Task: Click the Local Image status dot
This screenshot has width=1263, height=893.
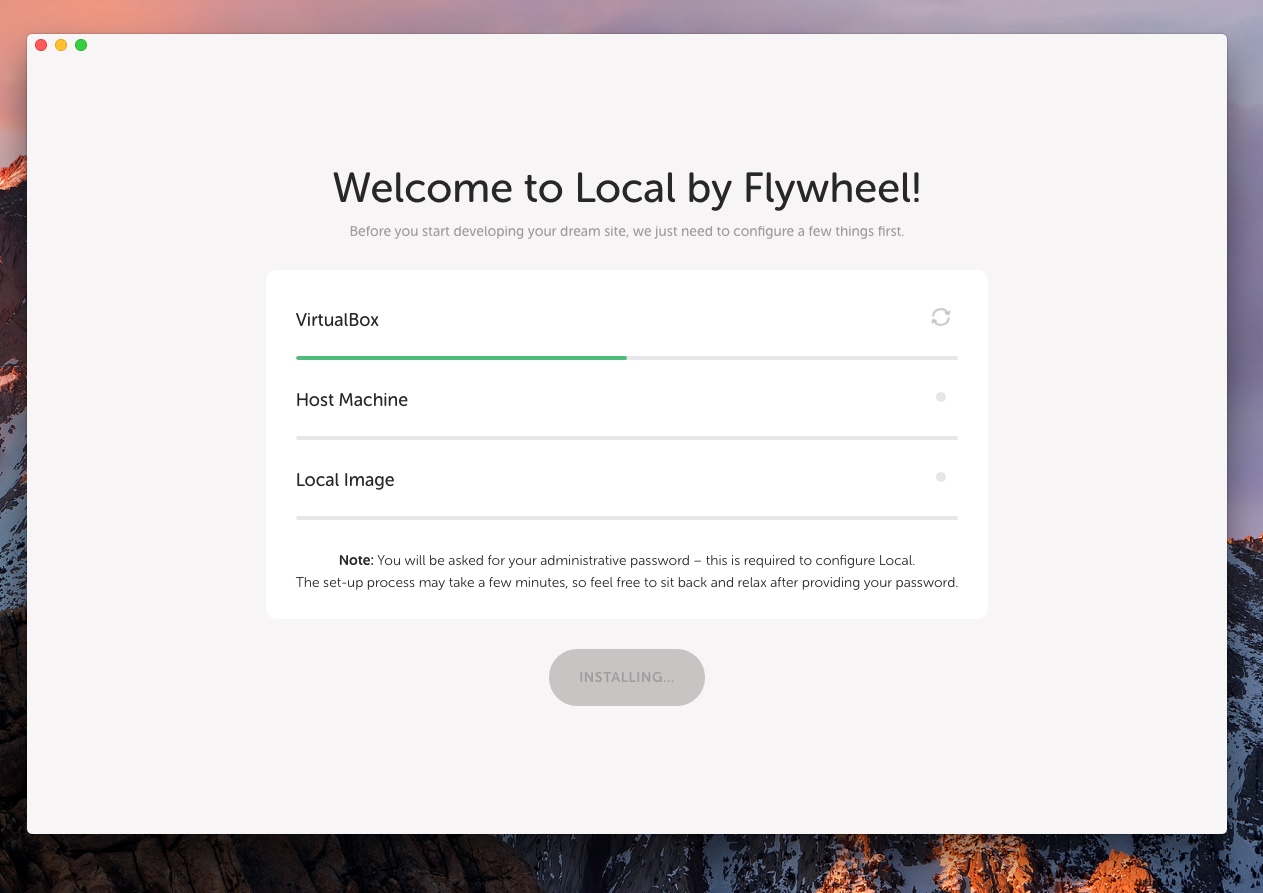Action: click(941, 477)
